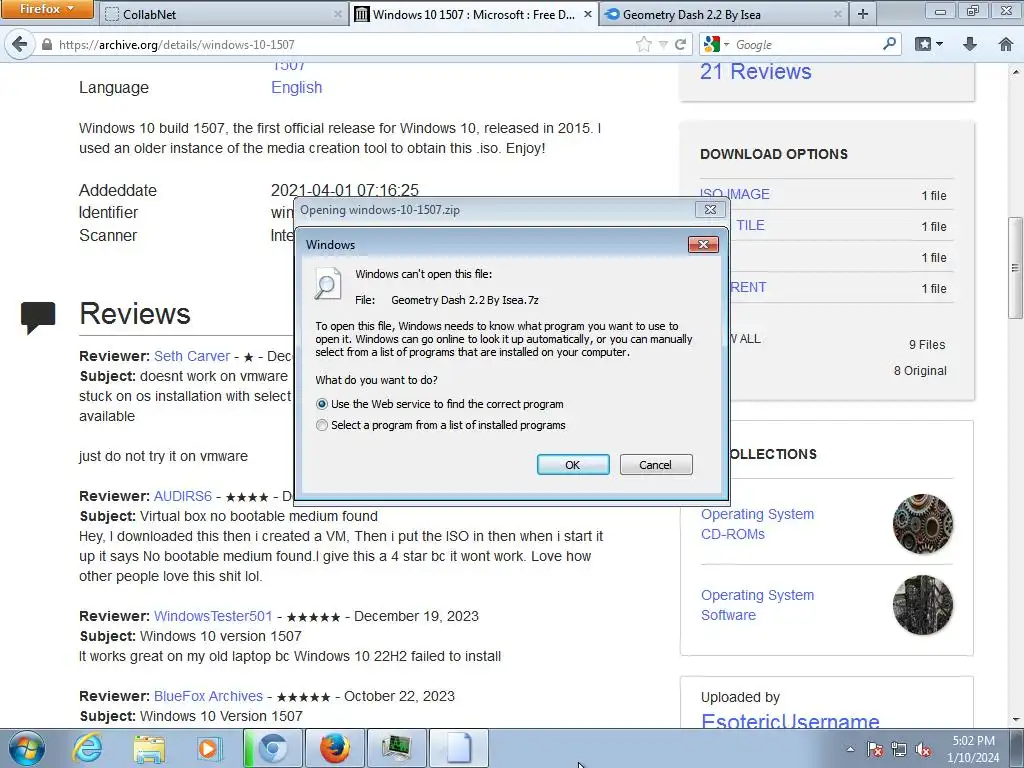Image resolution: width=1024 pixels, height=768 pixels.
Task: Open EsotericUsername uploader link
Action: point(790,721)
